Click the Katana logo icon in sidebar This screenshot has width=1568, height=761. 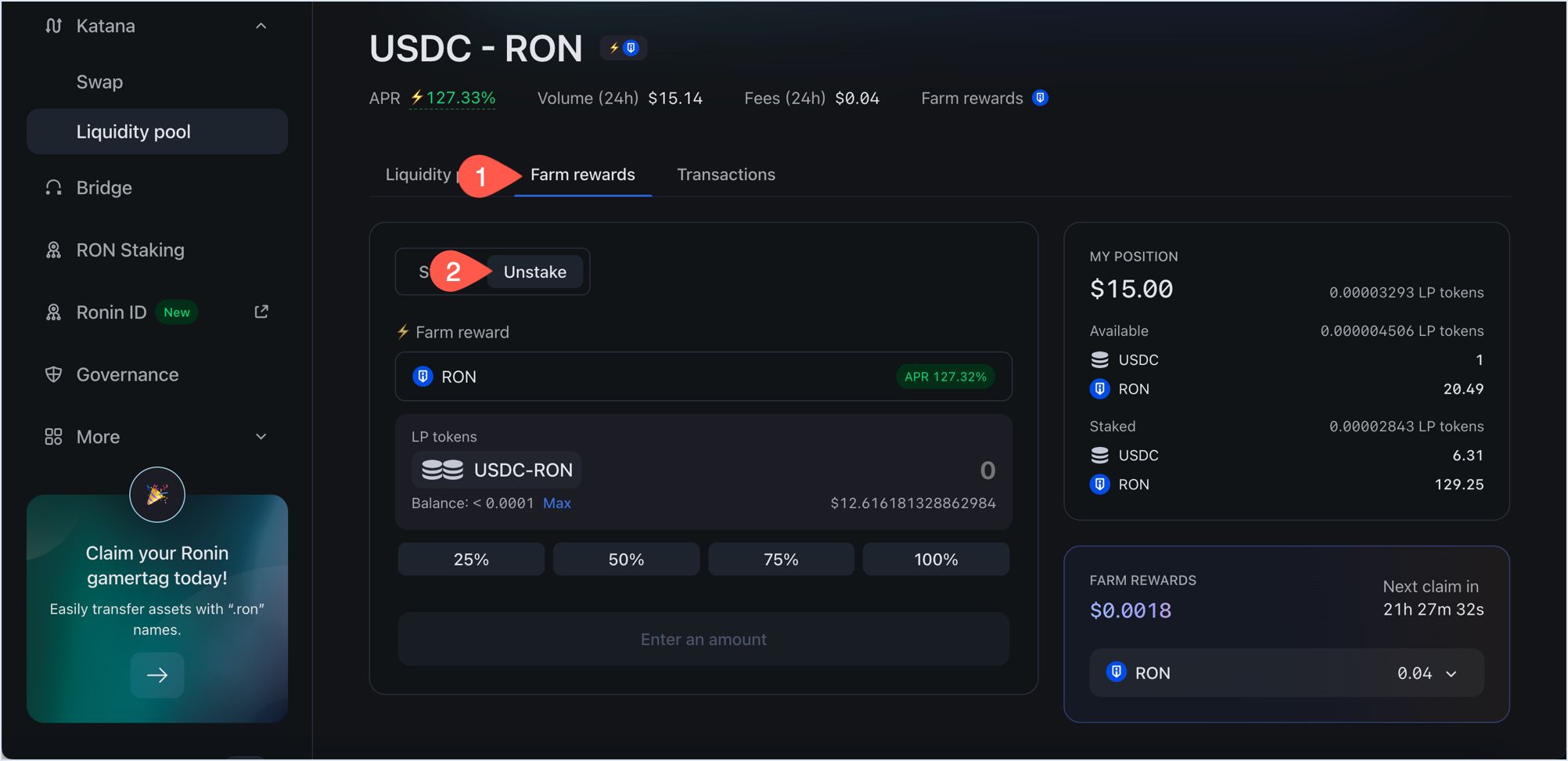tap(53, 26)
